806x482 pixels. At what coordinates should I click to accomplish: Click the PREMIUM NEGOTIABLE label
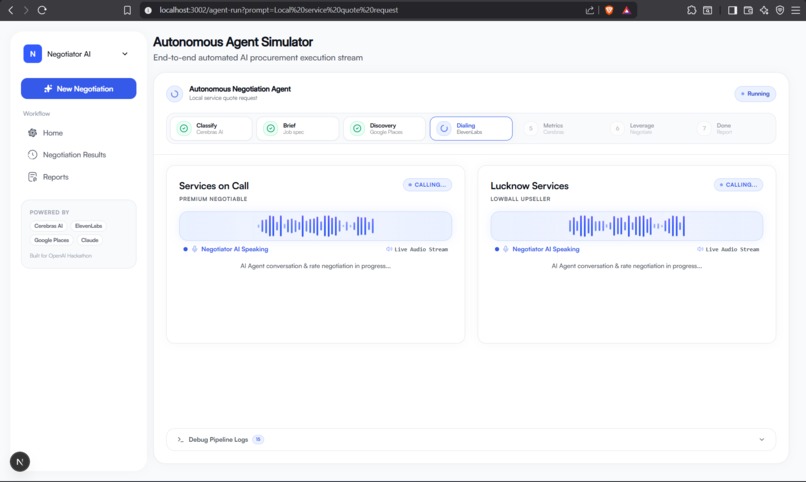click(213, 199)
